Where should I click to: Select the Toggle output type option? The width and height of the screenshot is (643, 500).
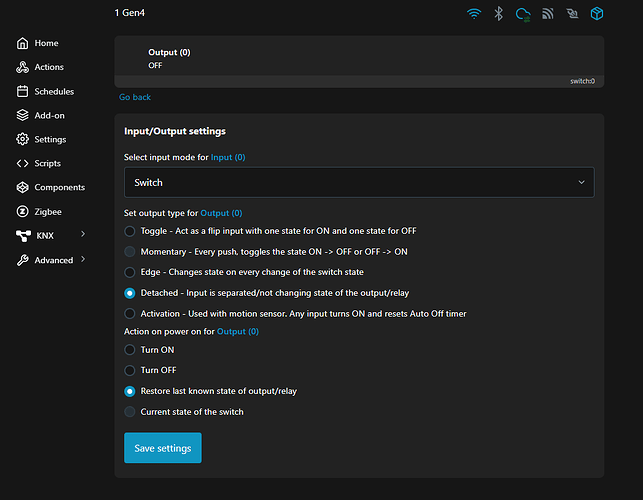click(x=130, y=231)
